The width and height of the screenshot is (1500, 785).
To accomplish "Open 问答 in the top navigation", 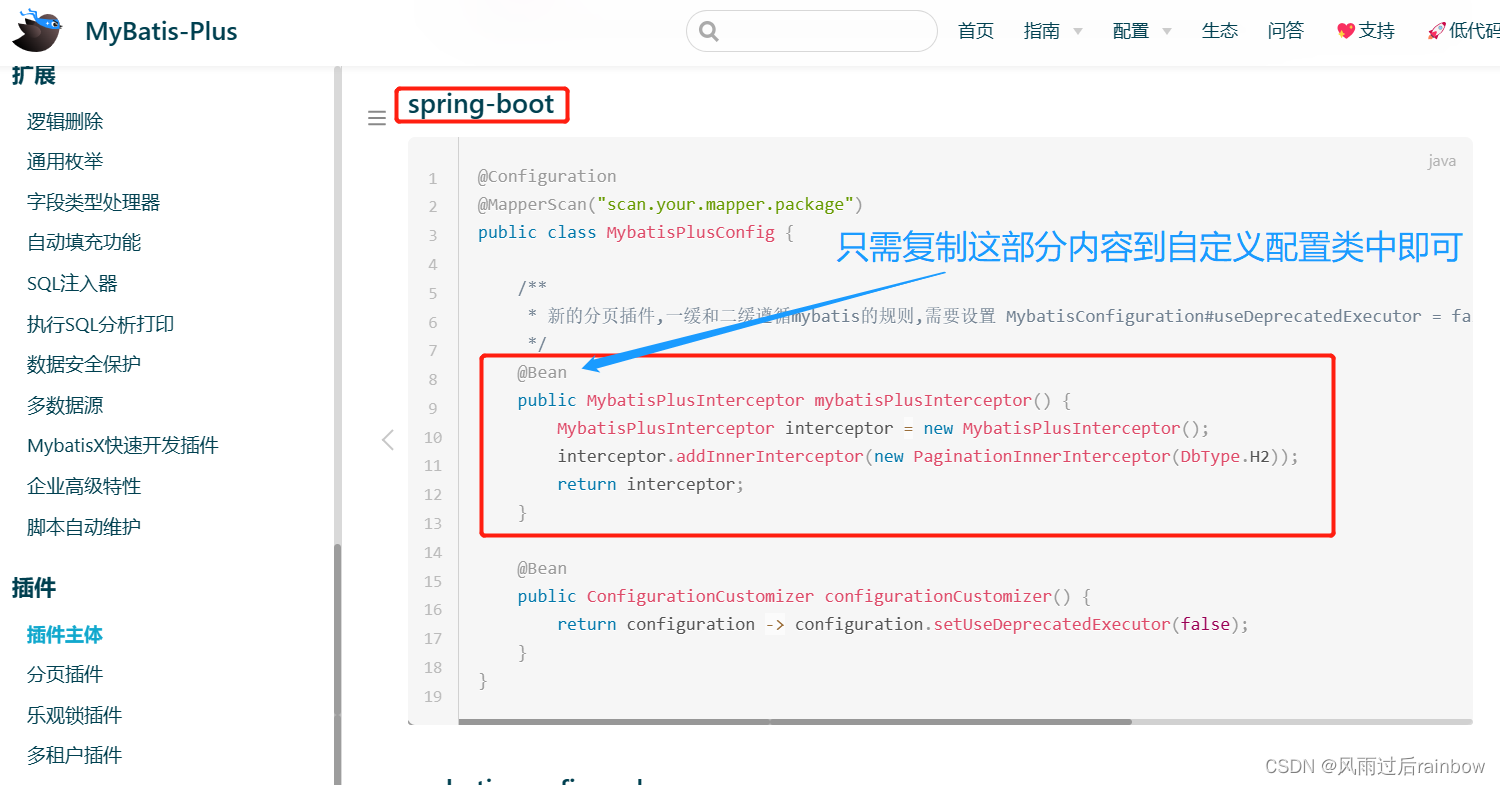I will tap(1286, 31).
